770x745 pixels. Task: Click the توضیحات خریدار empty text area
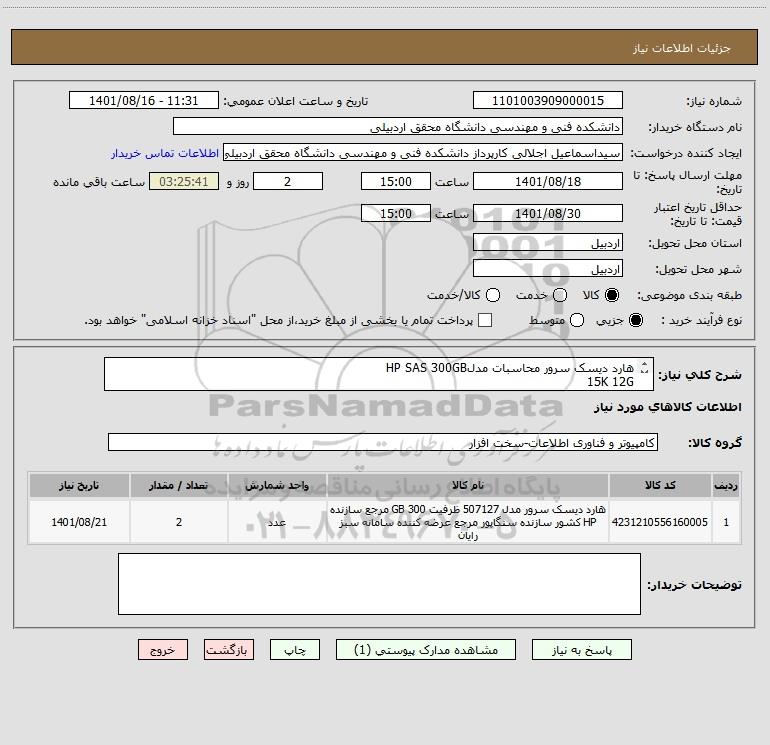pyautogui.click(x=379, y=584)
